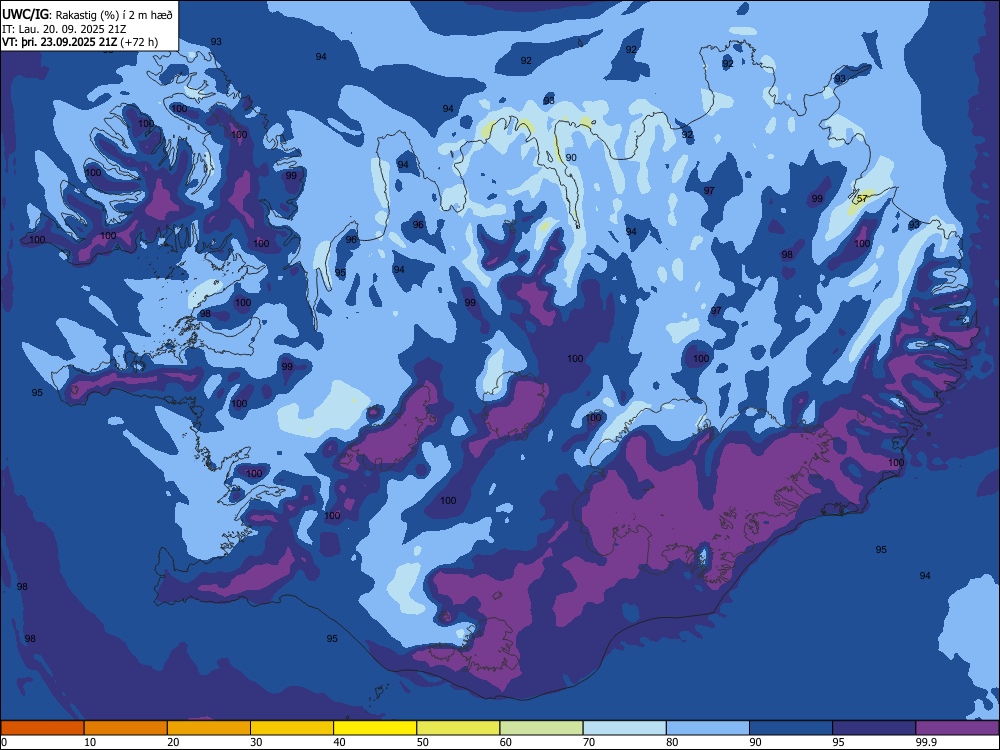Image resolution: width=1000 pixels, height=750 pixels.
Task: Click the legend label '80'
Action: [x=672, y=742]
